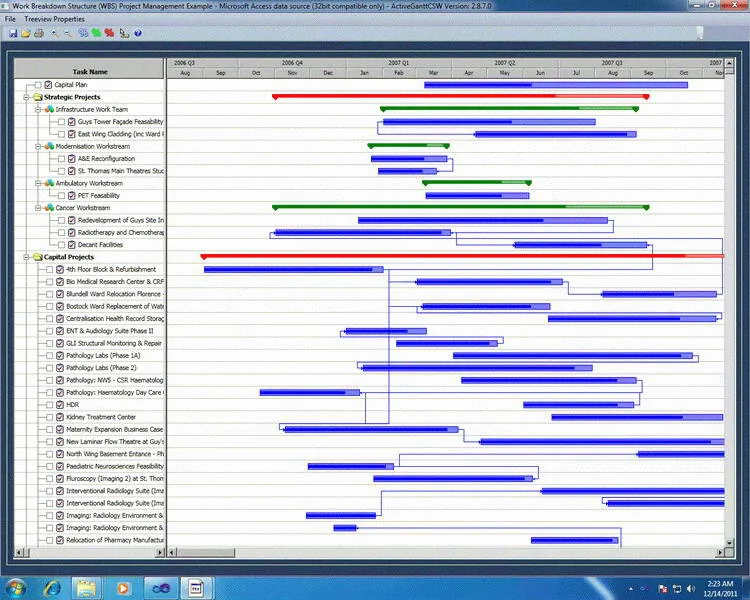Viewport: 750px width, 600px height.
Task: Toggle checkbox for A&E Reconfiguration task
Action: (x=61, y=159)
